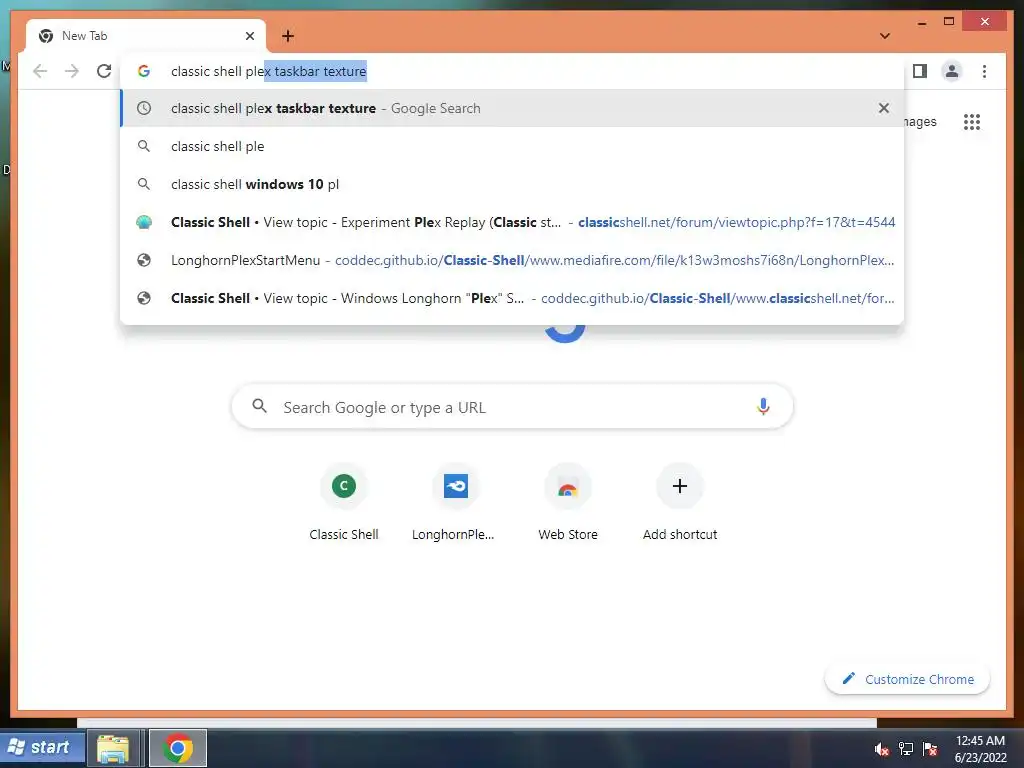The height and width of the screenshot is (768, 1024).
Task: Select suggestion classic shell plex taskbar texture
Action: pyautogui.click(x=513, y=108)
